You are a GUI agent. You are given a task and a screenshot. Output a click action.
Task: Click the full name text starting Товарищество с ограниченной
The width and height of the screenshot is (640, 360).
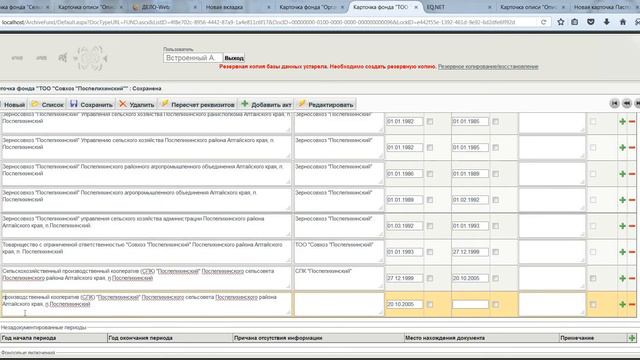[147, 252]
